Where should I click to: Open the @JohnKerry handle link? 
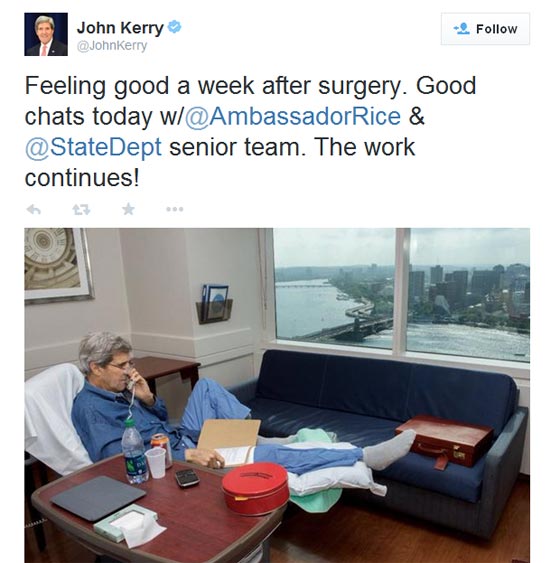pyautogui.click(x=112, y=46)
